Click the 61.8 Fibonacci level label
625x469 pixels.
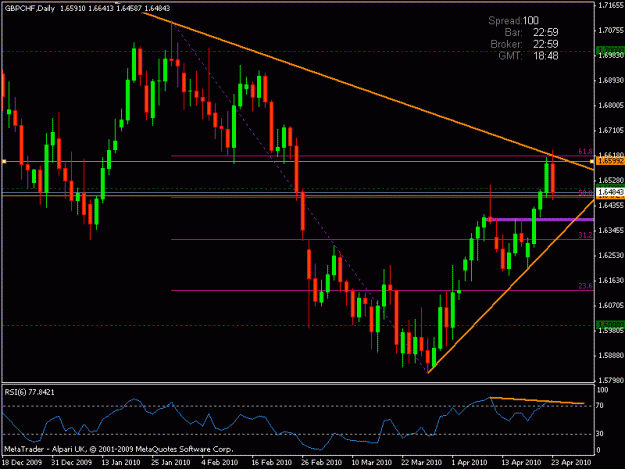point(585,151)
